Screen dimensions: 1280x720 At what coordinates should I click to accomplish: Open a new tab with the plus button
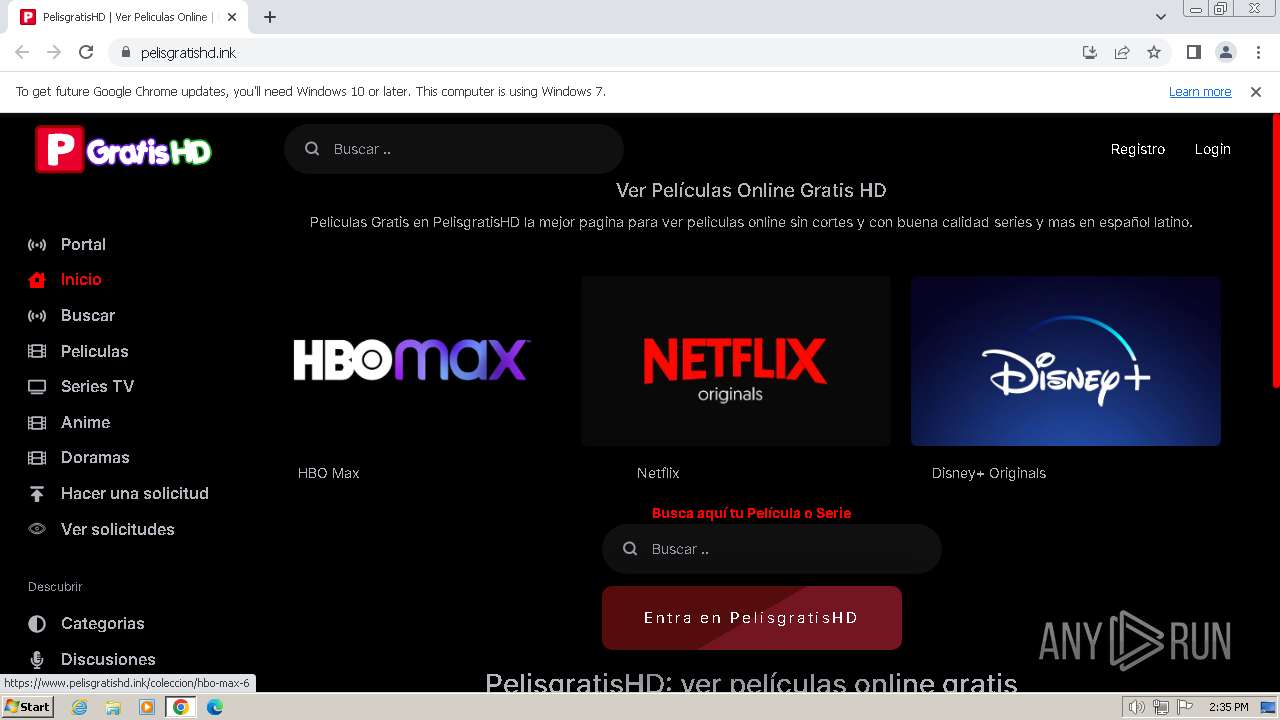(x=270, y=17)
